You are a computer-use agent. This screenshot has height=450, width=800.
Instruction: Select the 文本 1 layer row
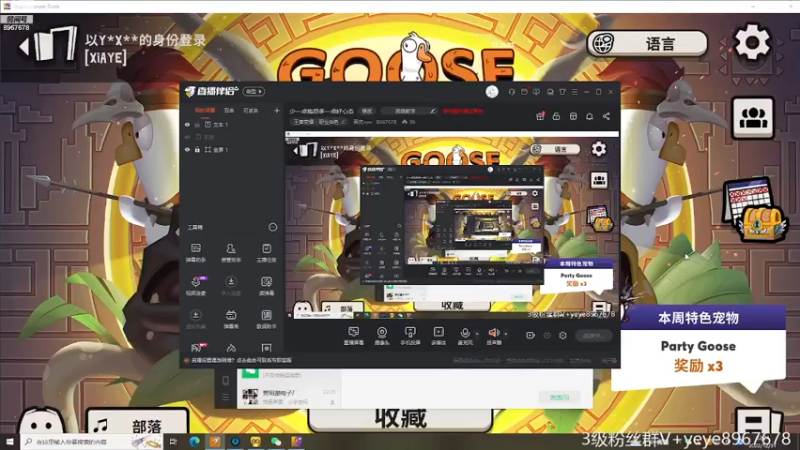(x=231, y=124)
